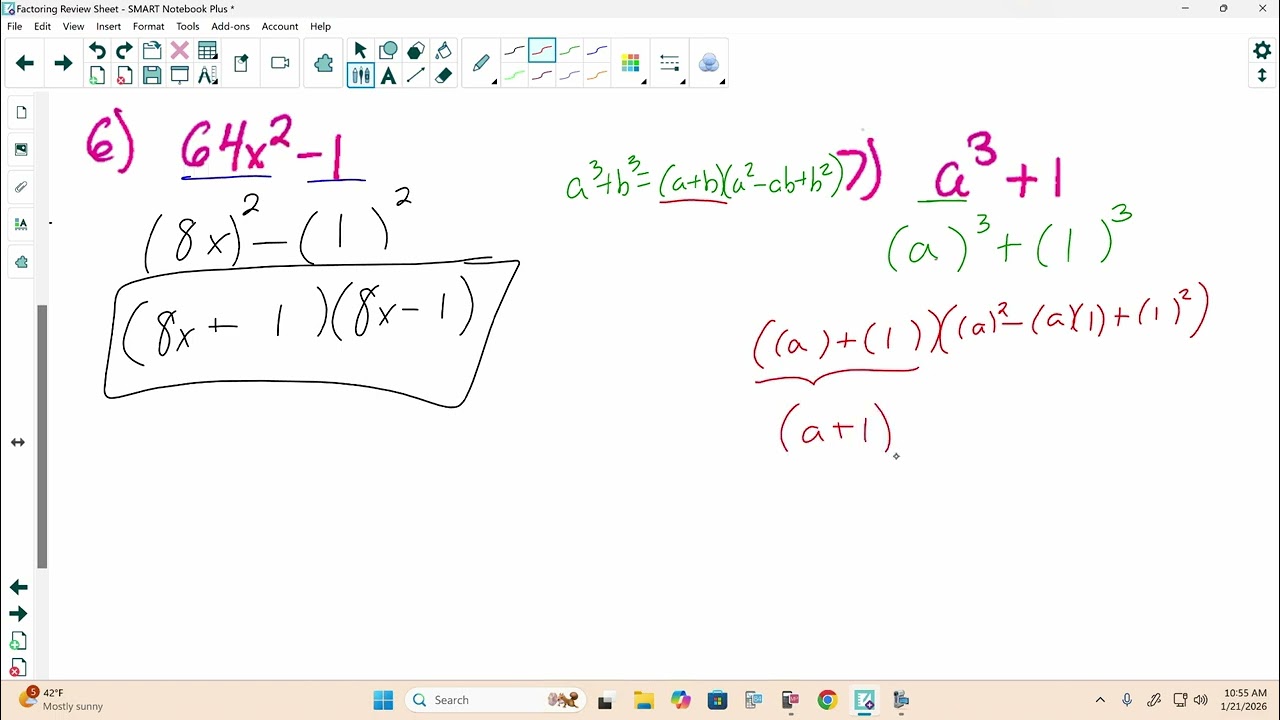
Task: Select the Line tool
Action: pos(416,75)
